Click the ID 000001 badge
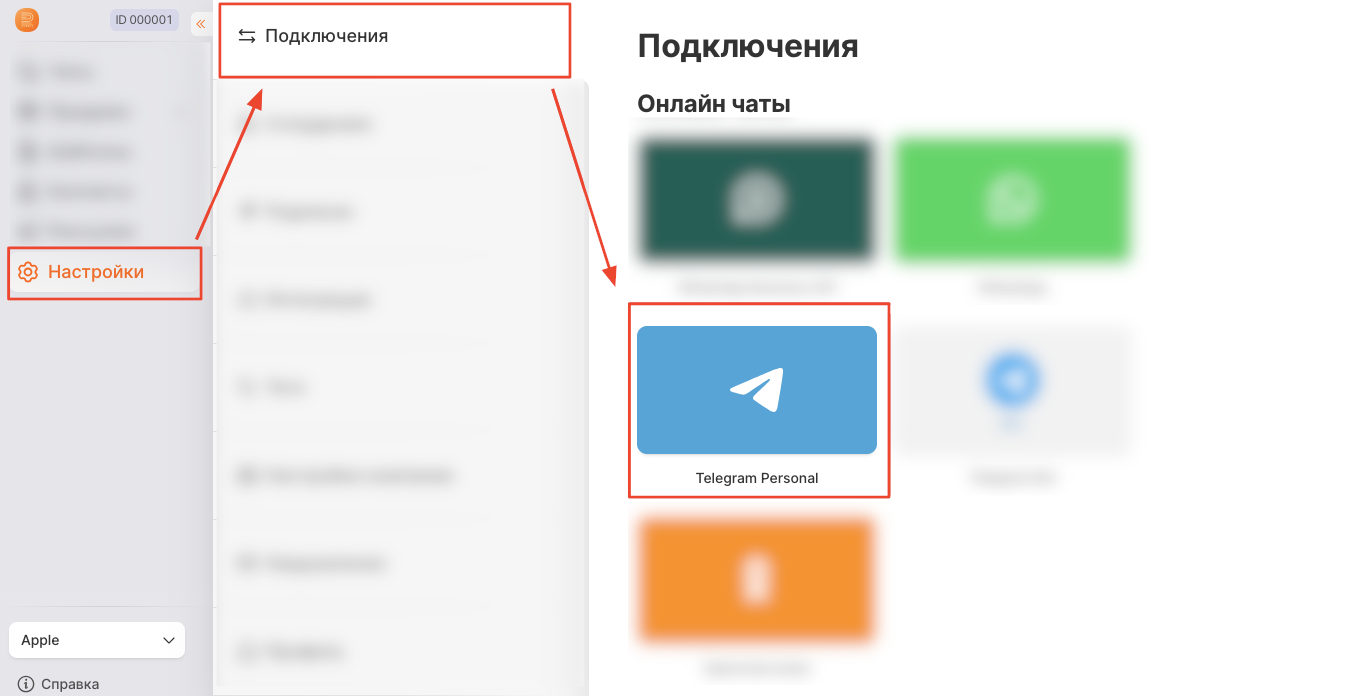 [144, 20]
